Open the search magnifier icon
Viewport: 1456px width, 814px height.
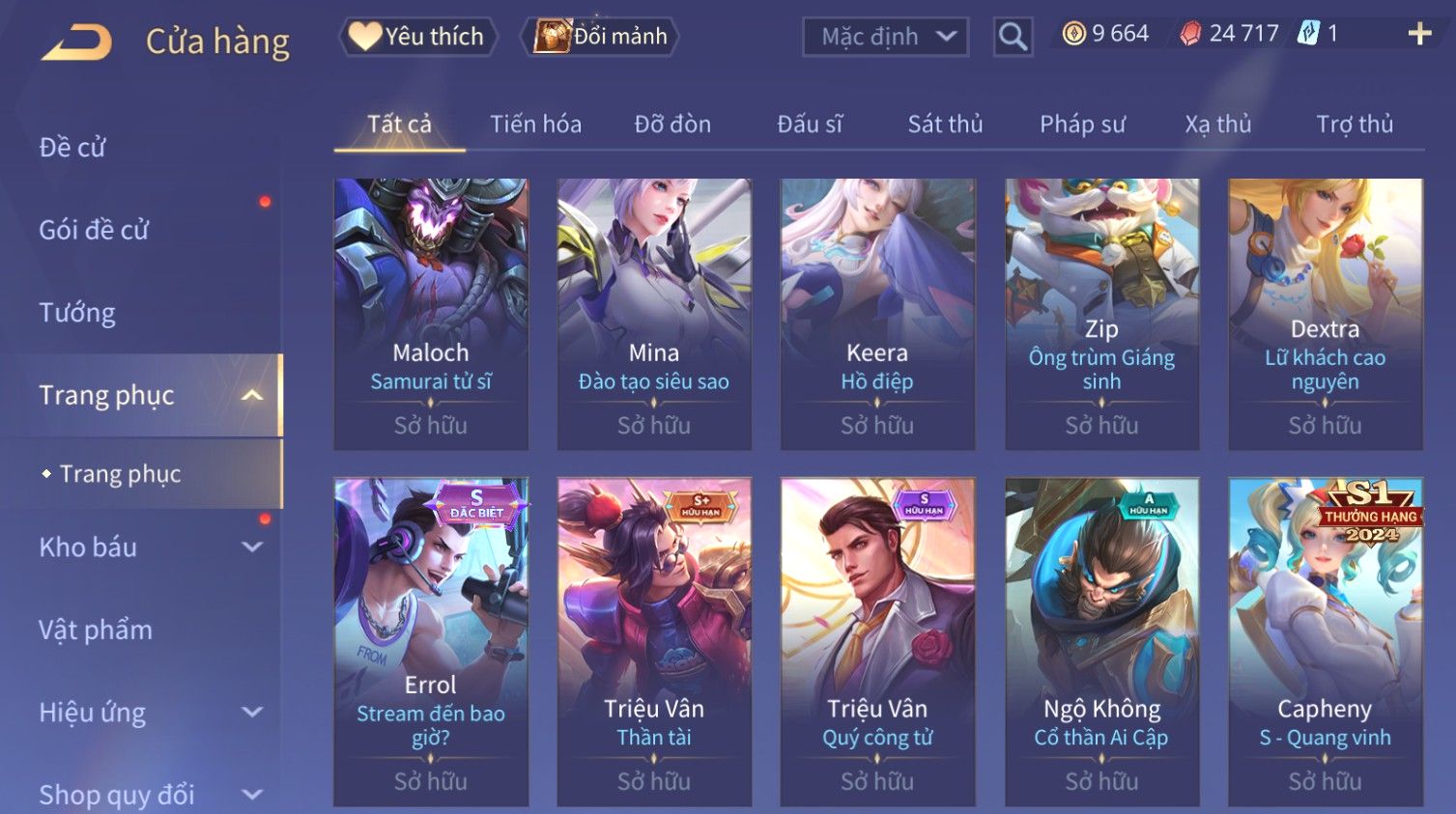(1013, 37)
